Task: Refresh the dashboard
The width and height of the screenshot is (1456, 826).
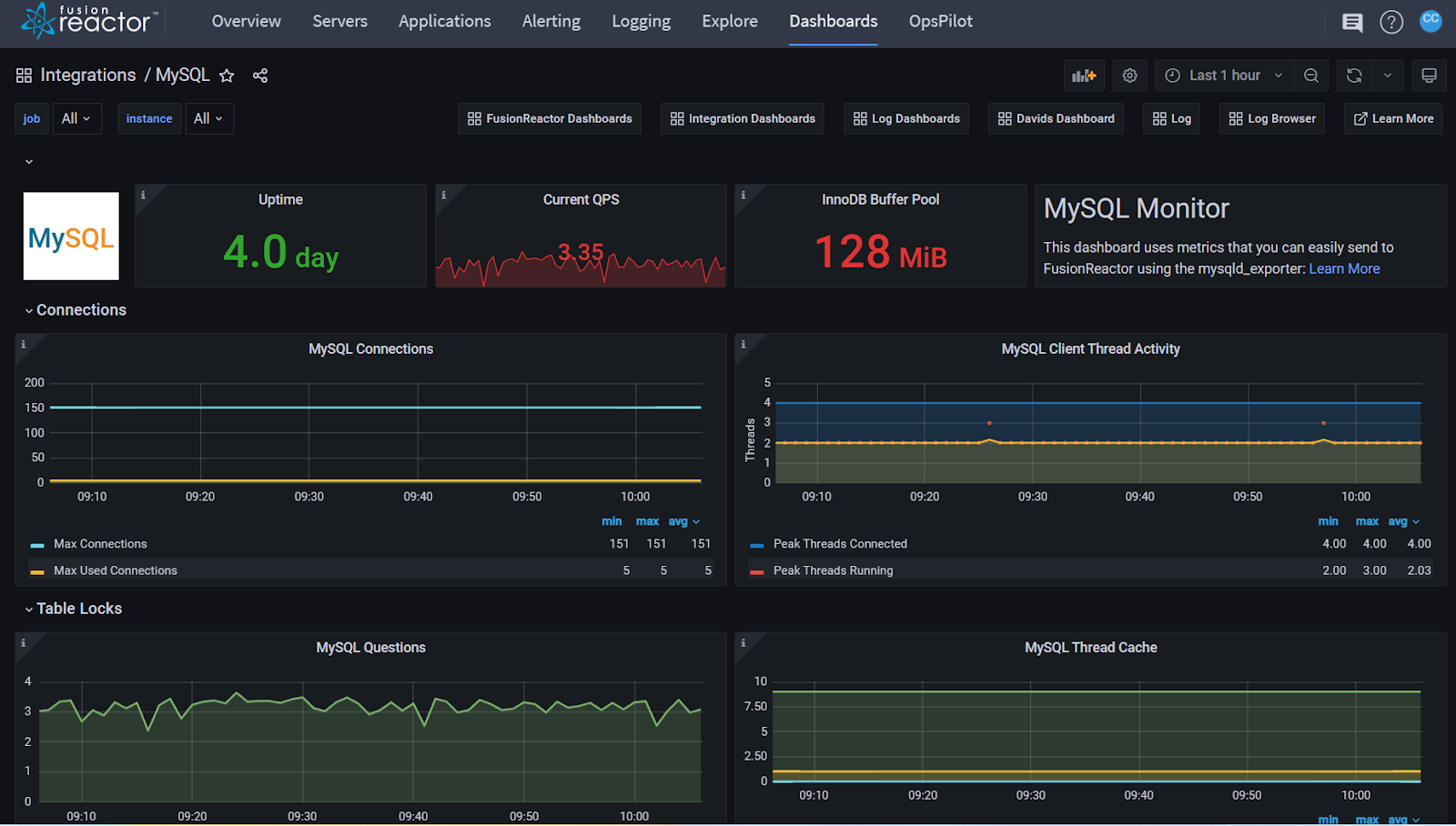Action: pyautogui.click(x=1354, y=76)
